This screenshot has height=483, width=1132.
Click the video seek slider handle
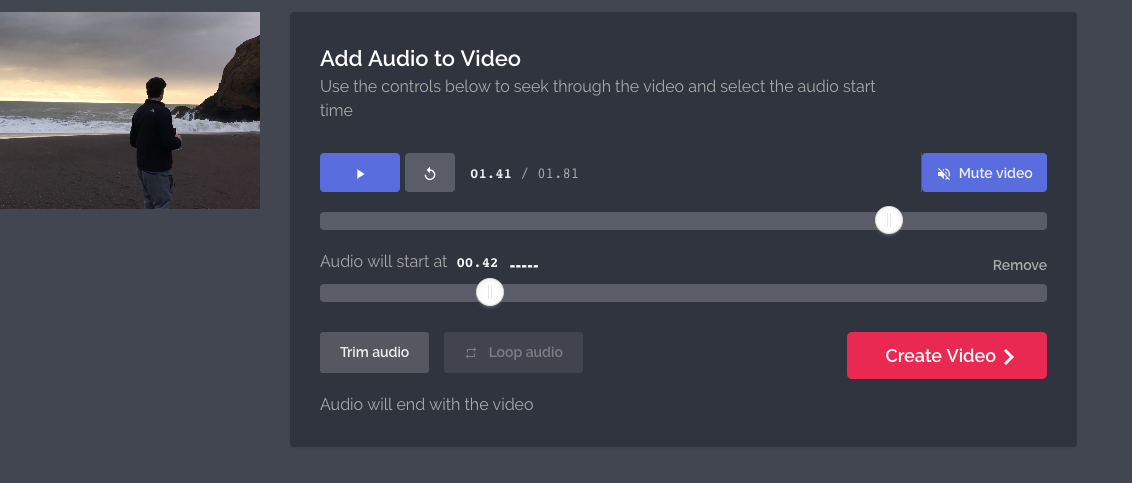[x=888, y=221]
